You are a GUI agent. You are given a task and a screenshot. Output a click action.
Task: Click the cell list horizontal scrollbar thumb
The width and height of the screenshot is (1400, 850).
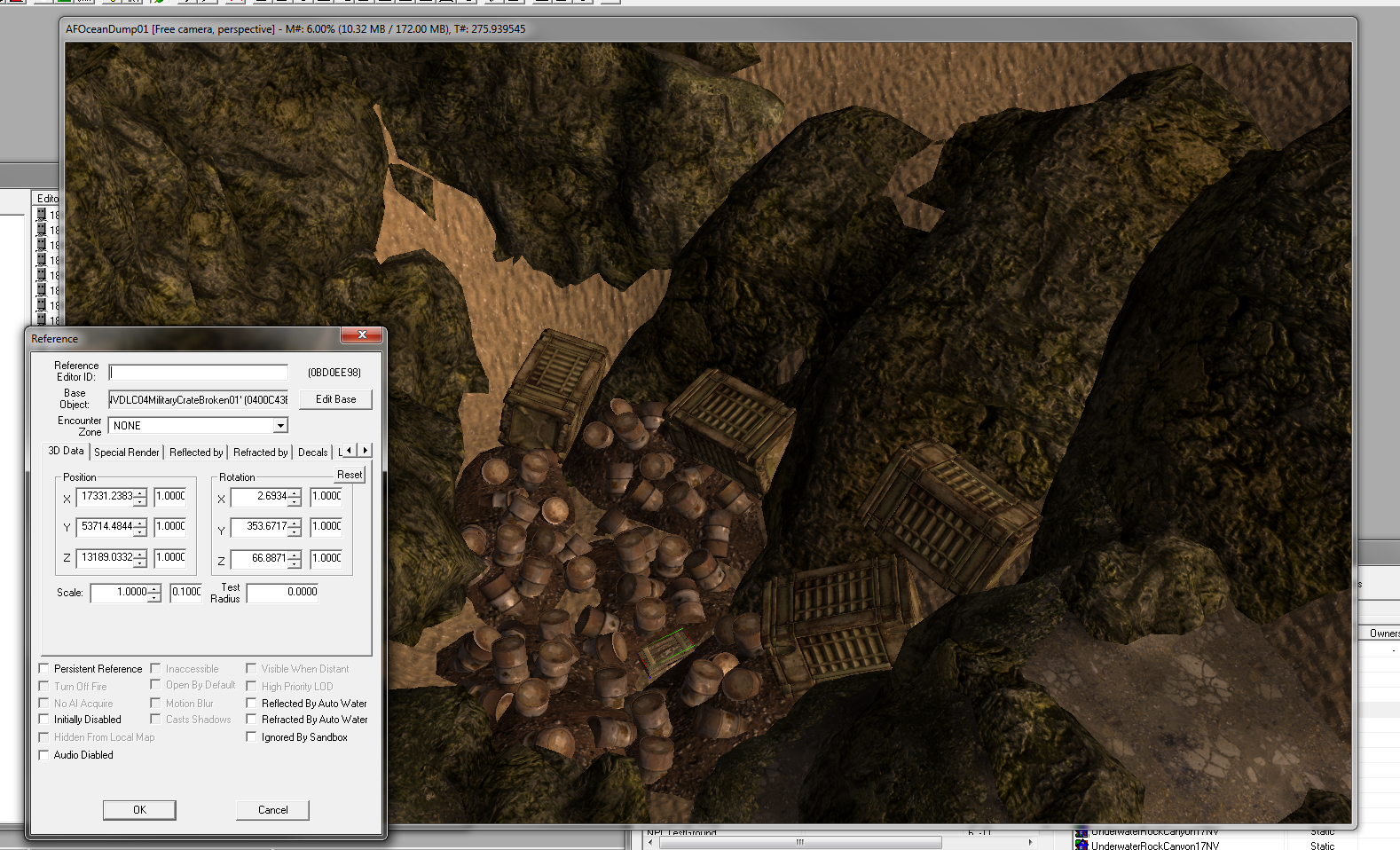pos(800,842)
